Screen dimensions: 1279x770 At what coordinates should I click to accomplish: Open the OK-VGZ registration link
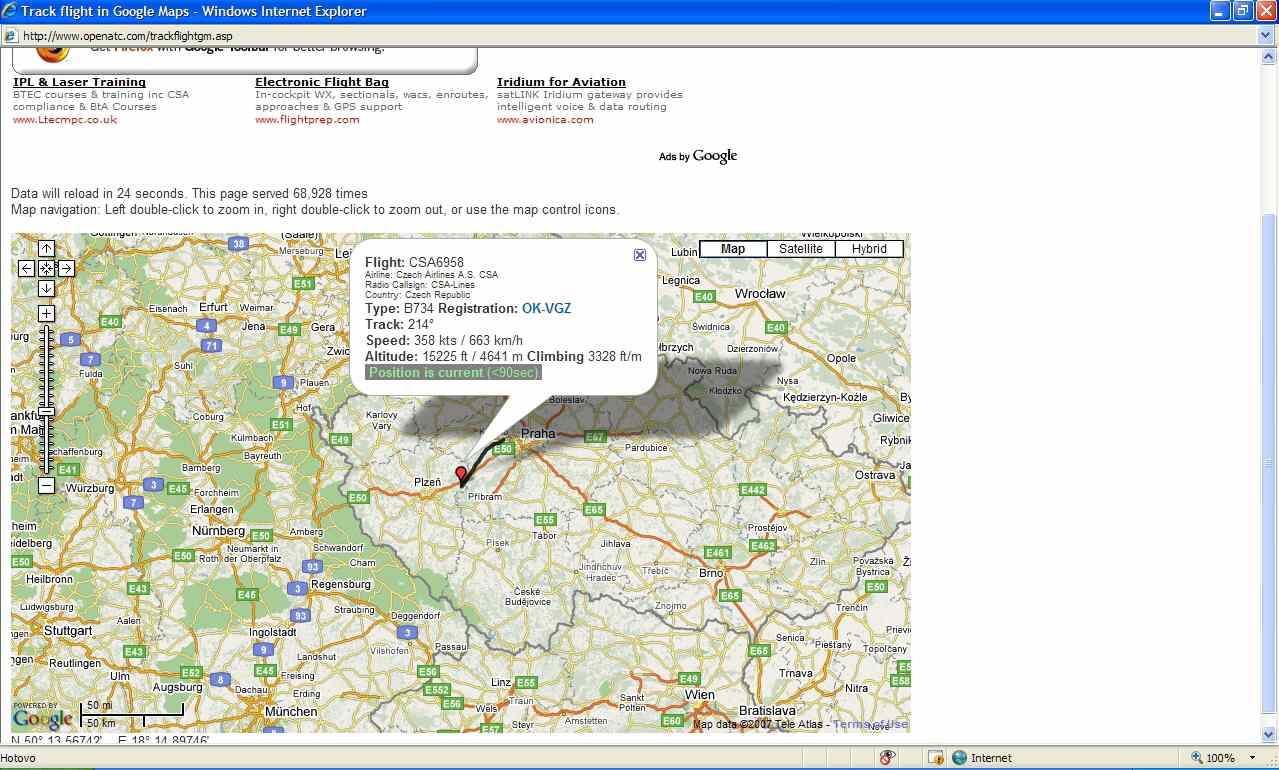[x=546, y=309]
